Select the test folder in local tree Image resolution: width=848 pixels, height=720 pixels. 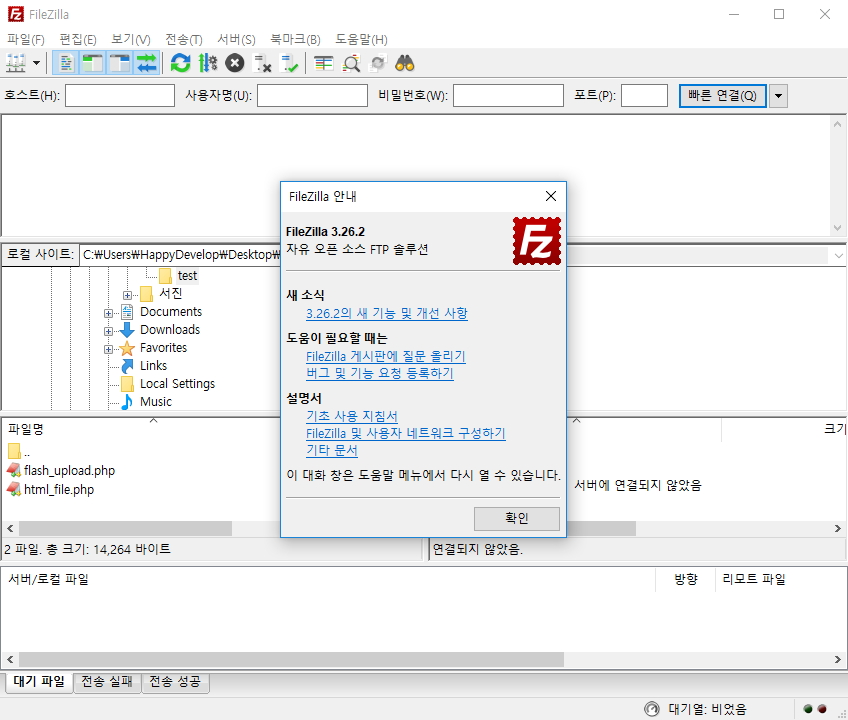187,276
